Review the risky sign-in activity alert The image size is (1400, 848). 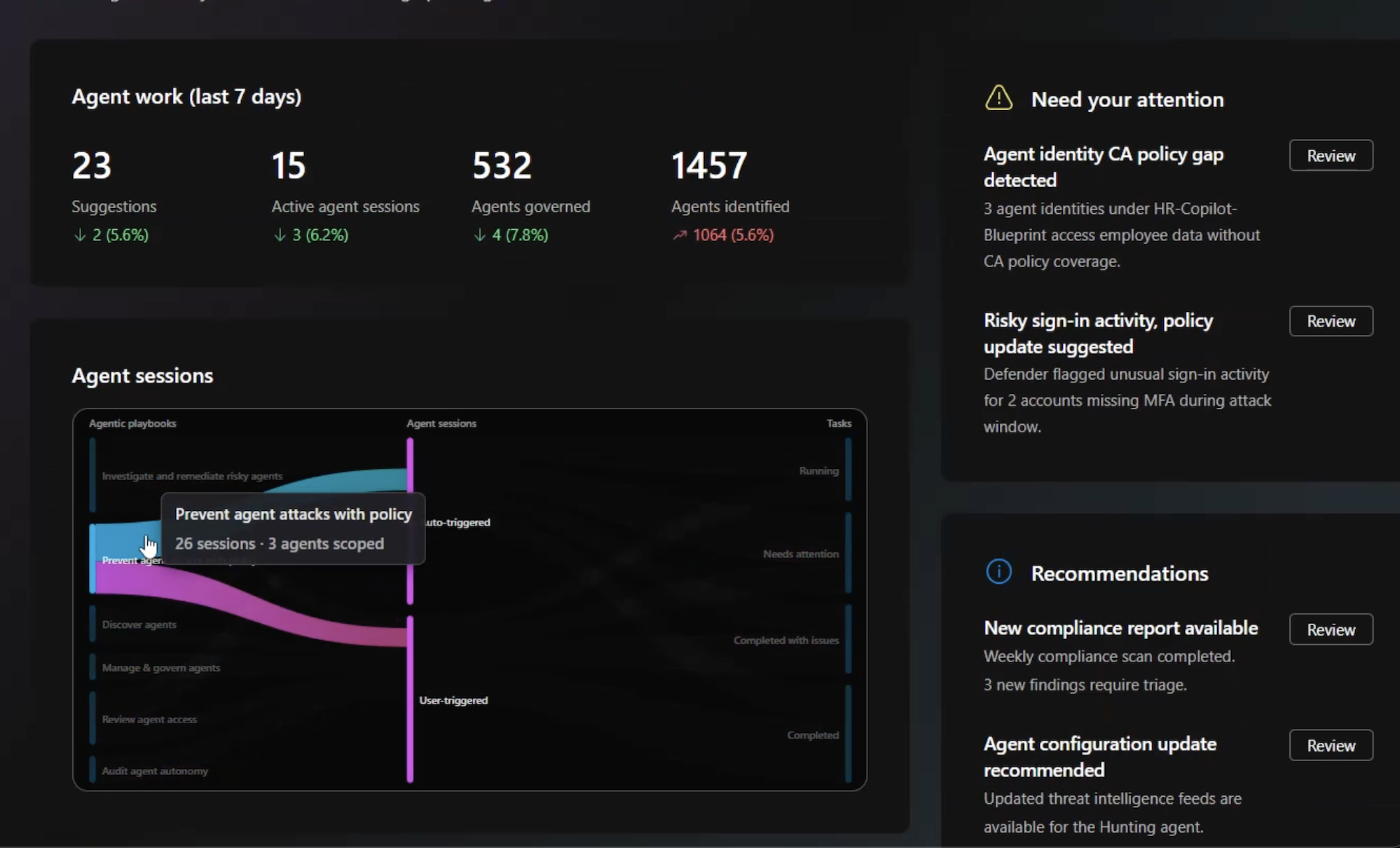point(1331,321)
